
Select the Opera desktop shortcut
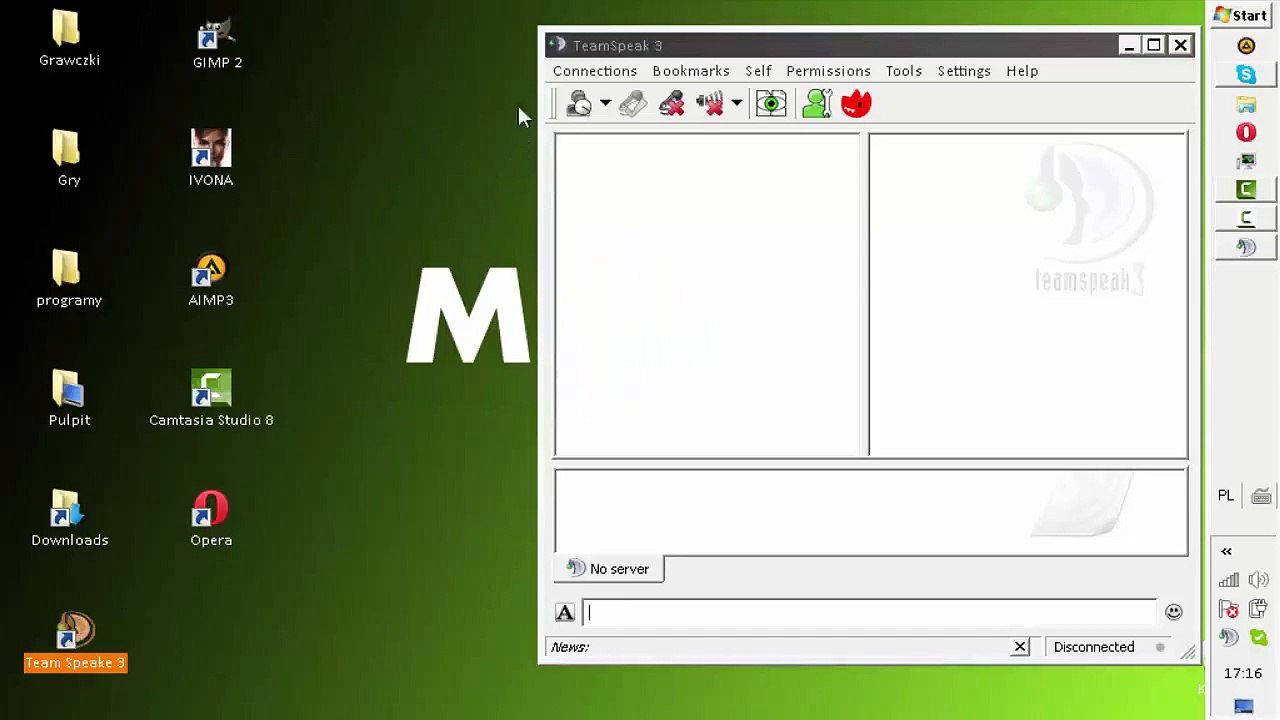point(211,519)
